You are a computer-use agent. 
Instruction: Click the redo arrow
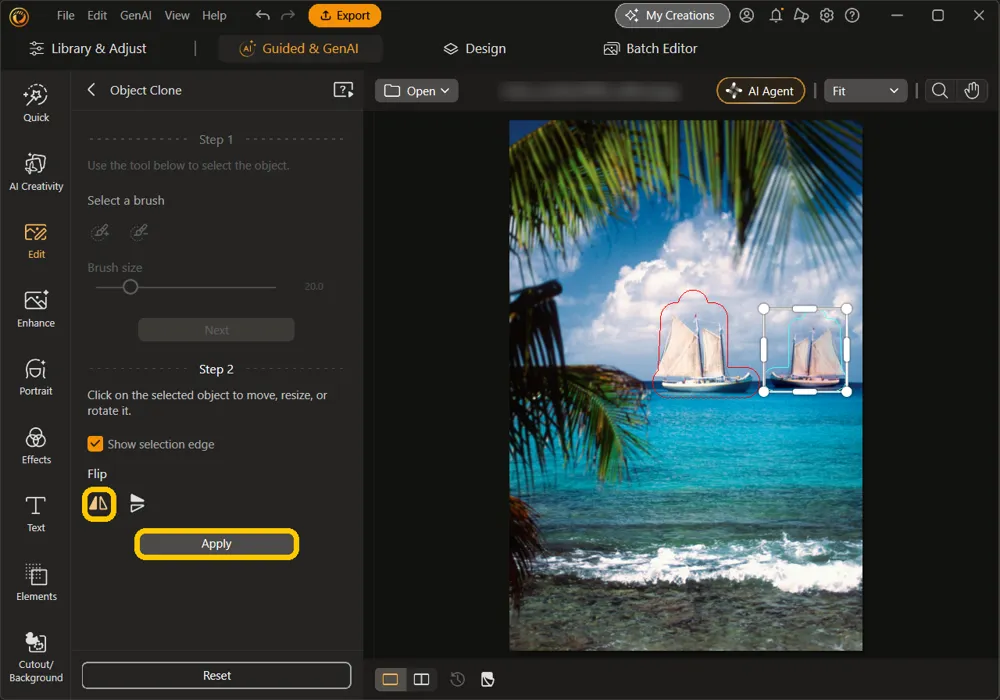coord(288,15)
